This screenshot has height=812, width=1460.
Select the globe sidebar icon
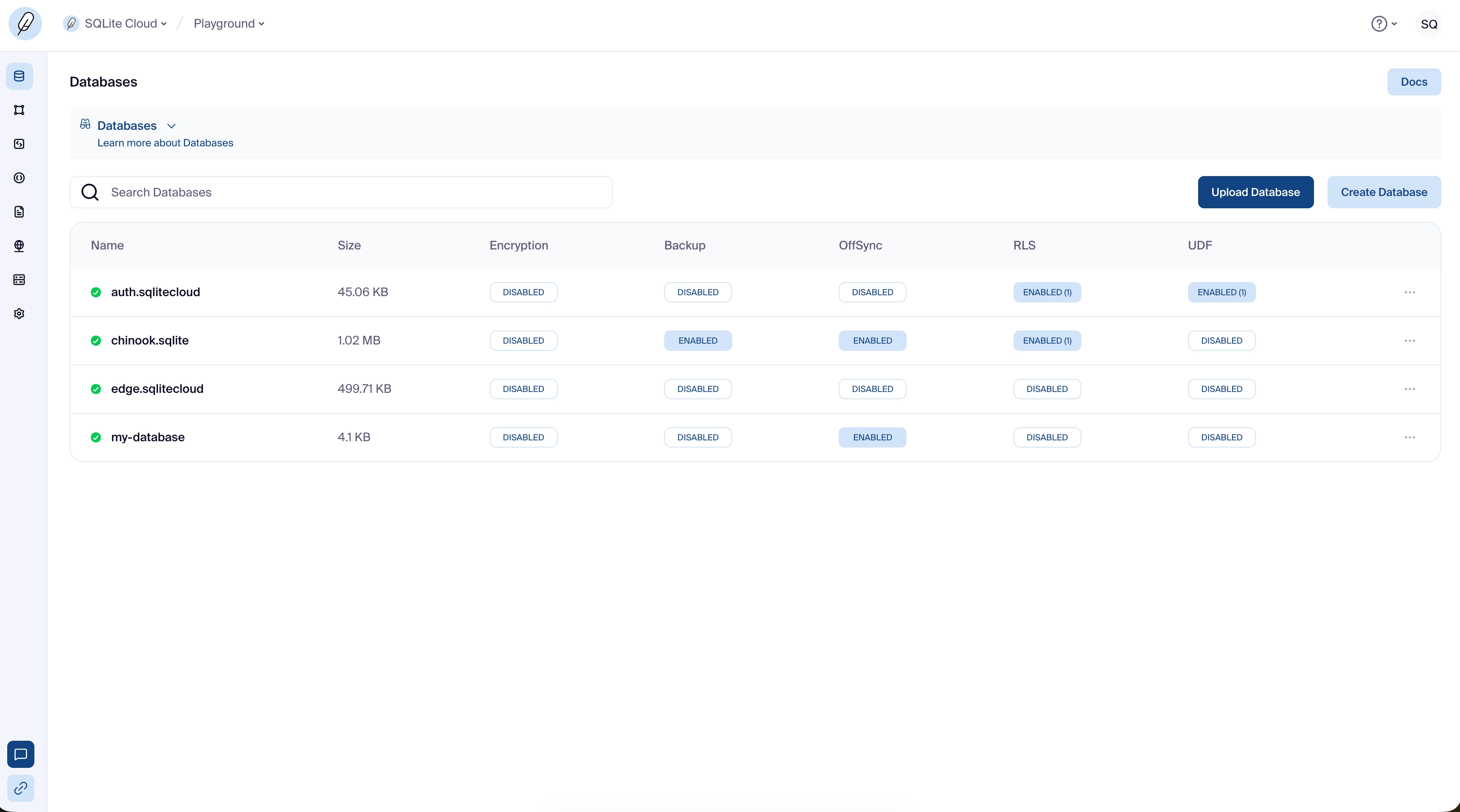[19, 246]
